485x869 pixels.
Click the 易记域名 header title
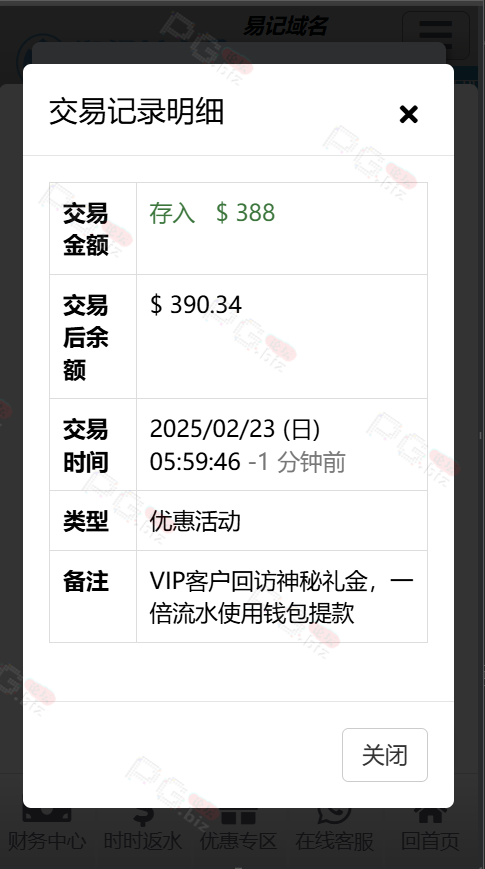[x=286, y=26]
